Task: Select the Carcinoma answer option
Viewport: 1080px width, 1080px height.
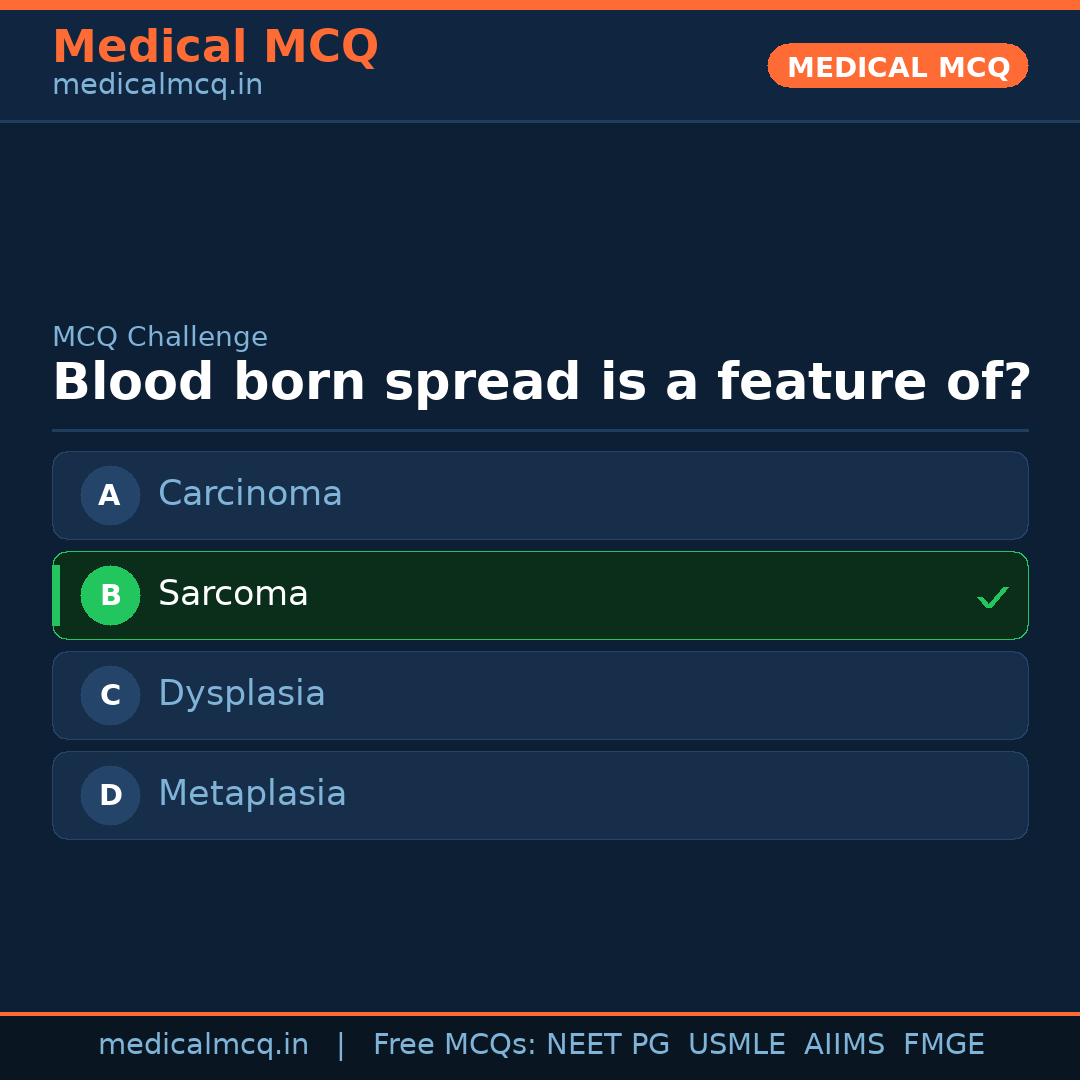Action: (540, 495)
